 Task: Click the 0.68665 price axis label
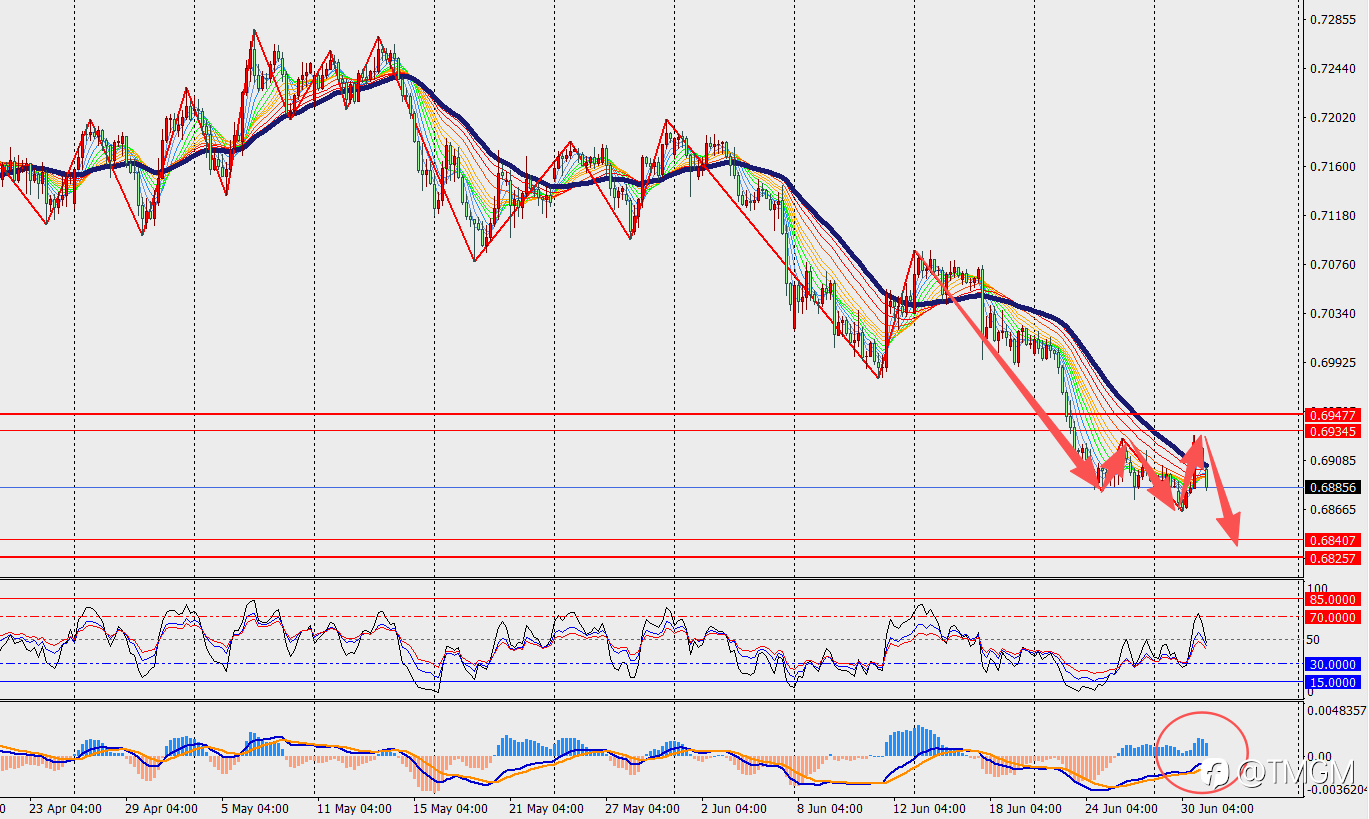[1334, 510]
